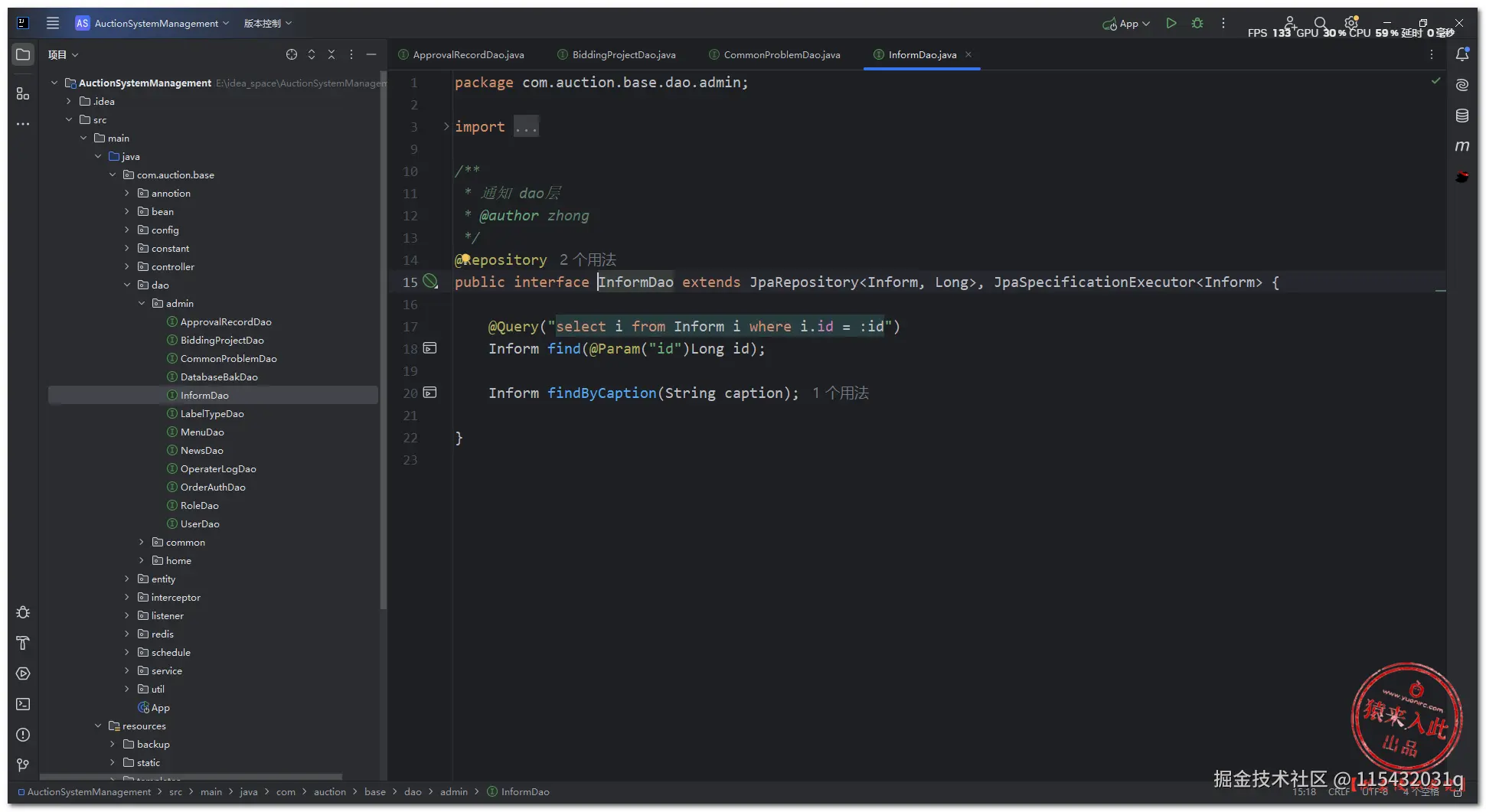Open the Git tool window
This screenshot has height=812, width=1486.
pos(23,765)
